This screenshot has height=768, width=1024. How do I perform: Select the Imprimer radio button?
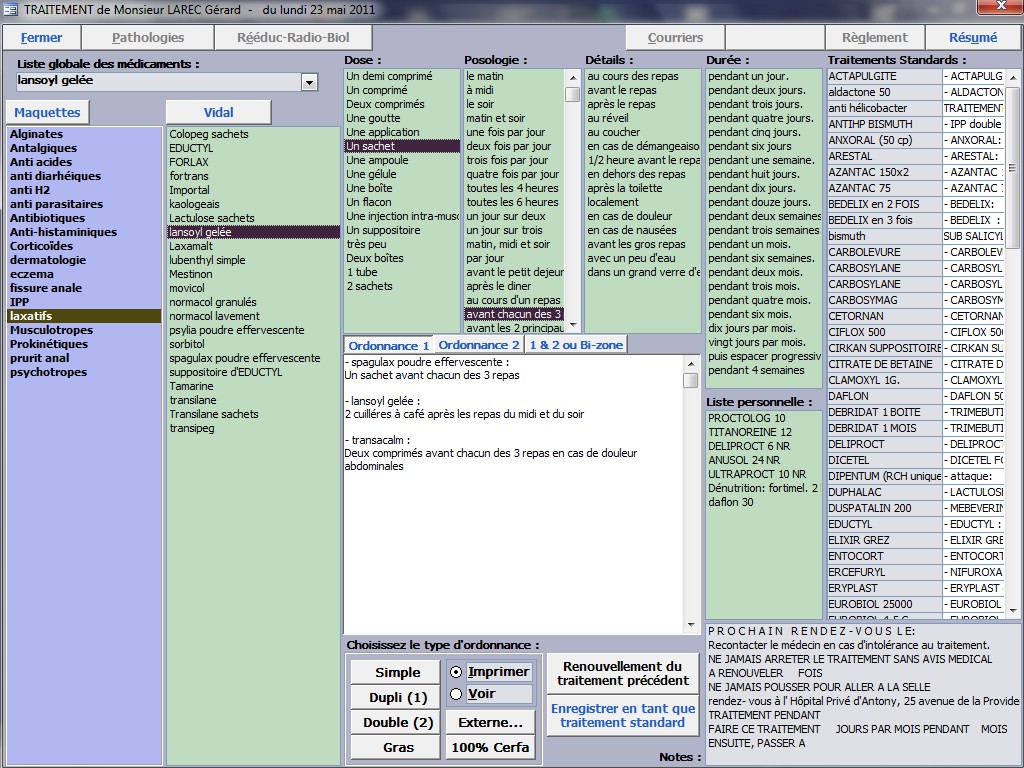[457, 672]
